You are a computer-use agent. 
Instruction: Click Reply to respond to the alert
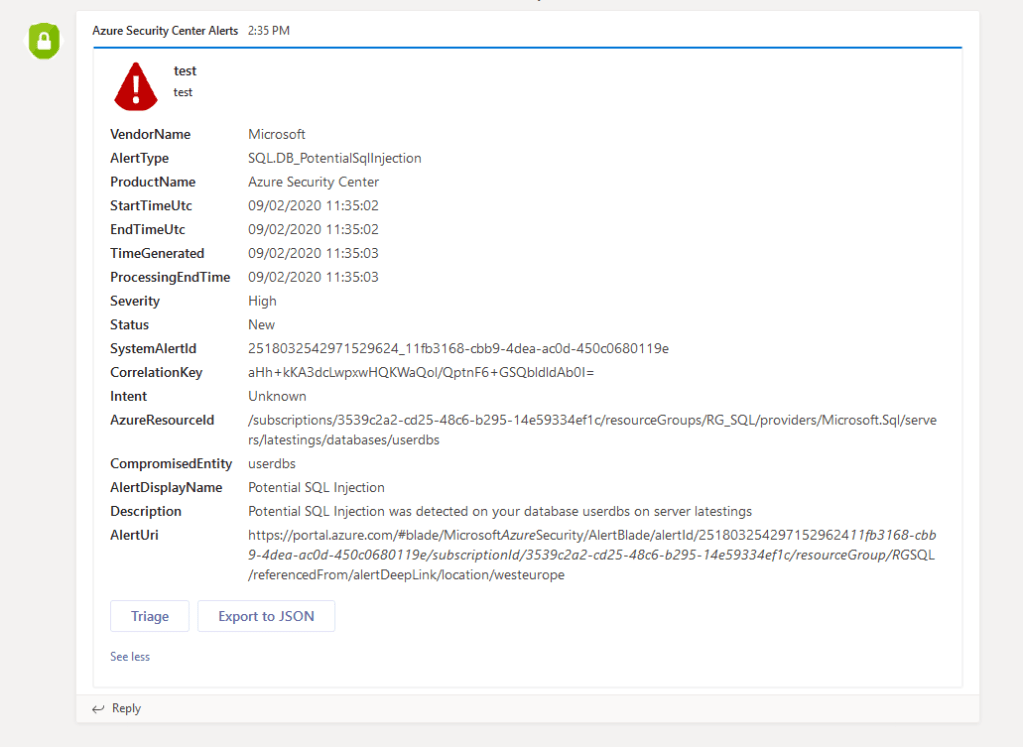126,709
